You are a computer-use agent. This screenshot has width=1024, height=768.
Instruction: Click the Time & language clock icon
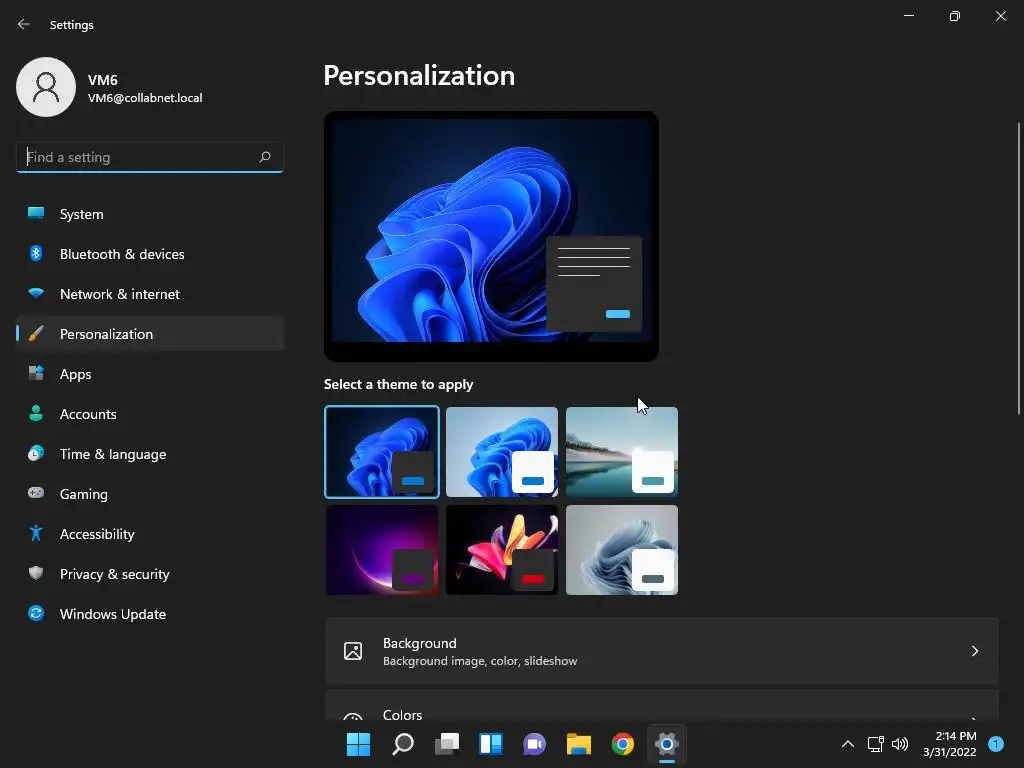pyautogui.click(x=36, y=453)
